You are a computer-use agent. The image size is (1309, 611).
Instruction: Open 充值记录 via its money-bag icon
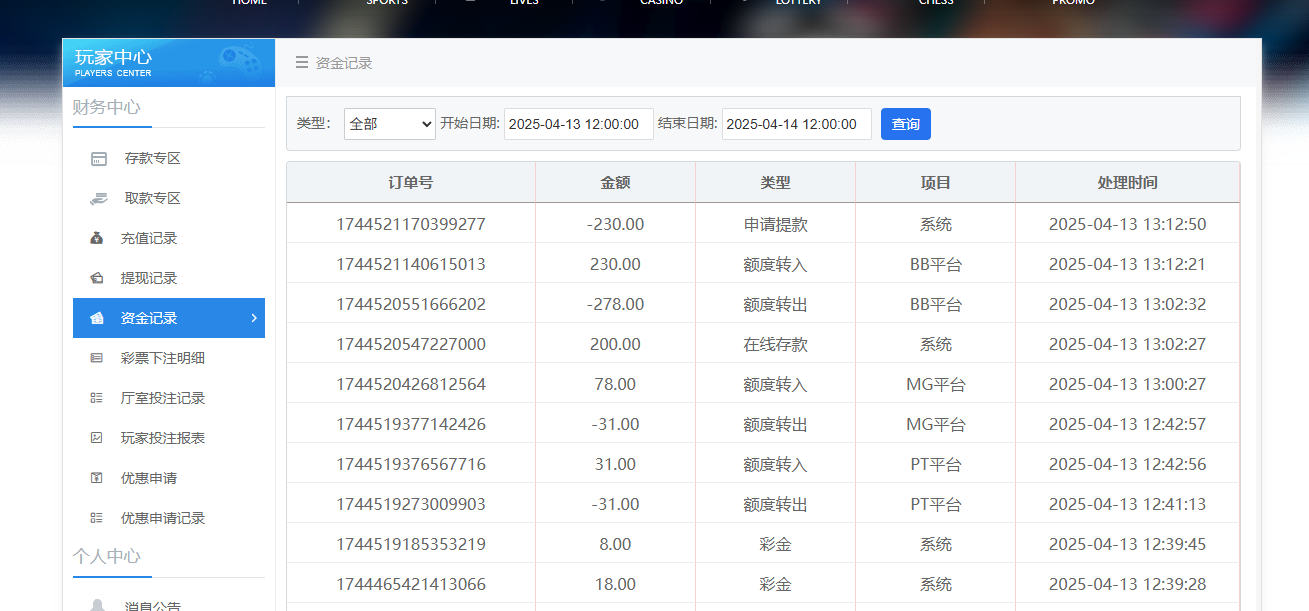97,238
